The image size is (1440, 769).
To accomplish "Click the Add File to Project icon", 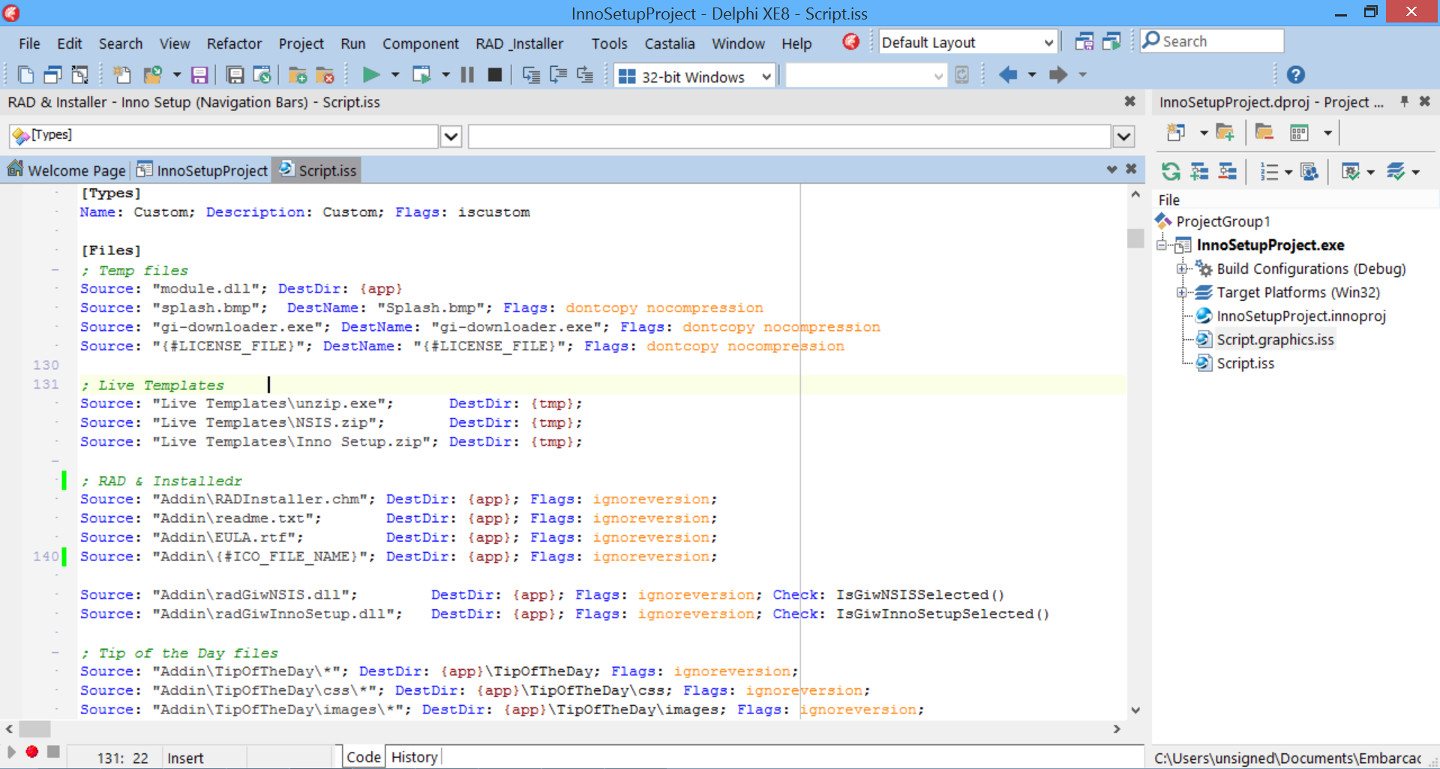I will click(x=298, y=75).
